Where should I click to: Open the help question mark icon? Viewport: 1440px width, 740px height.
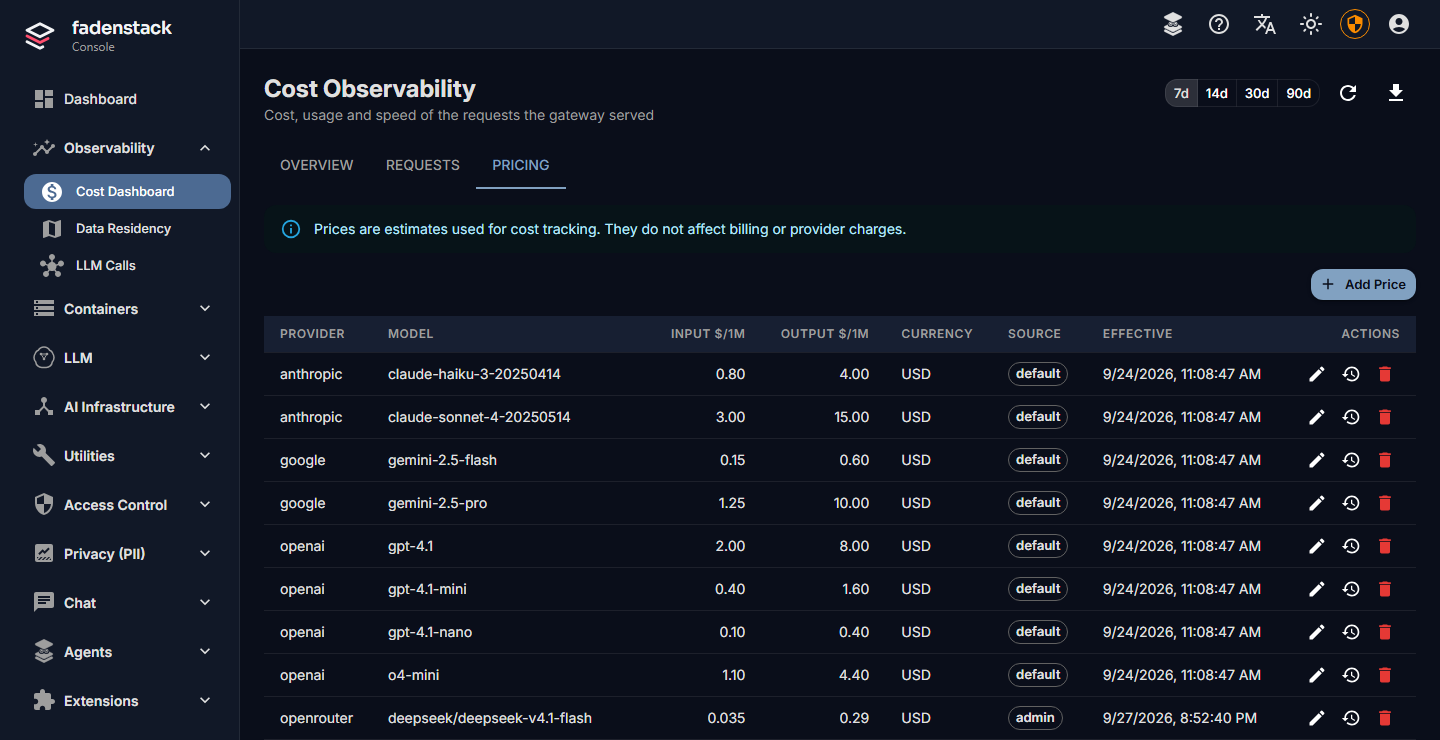pos(1219,24)
